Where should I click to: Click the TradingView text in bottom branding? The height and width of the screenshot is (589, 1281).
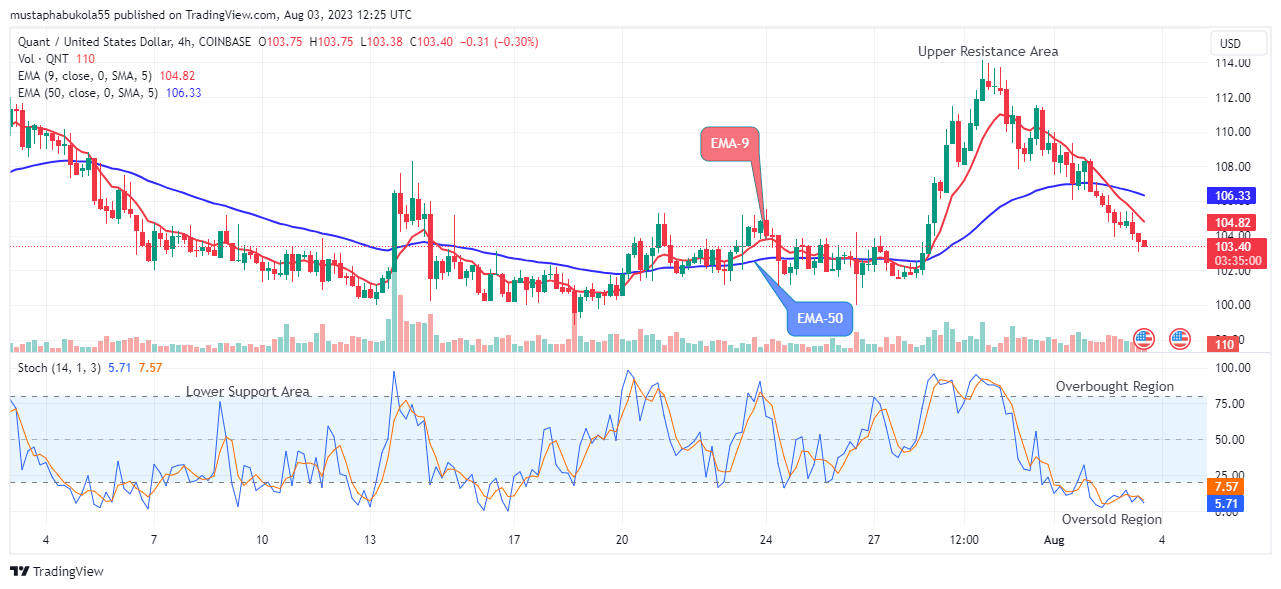tap(68, 572)
